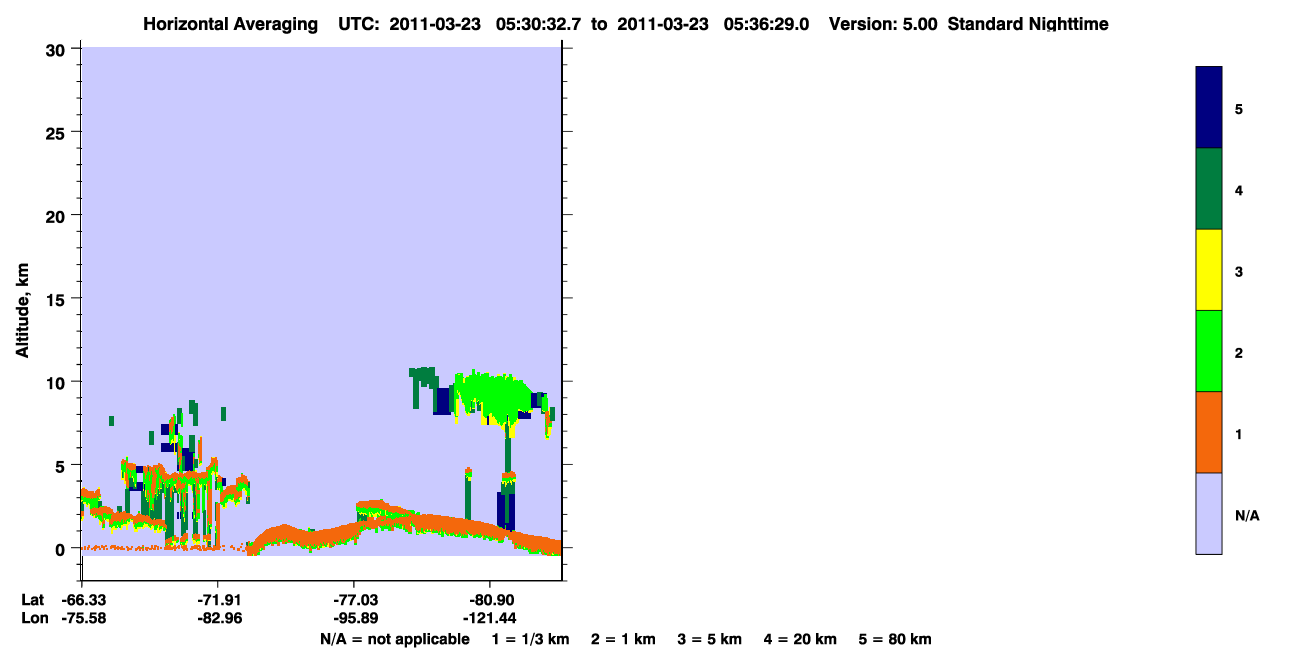Click 'N/A = not applicable' legend note

pos(395,639)
